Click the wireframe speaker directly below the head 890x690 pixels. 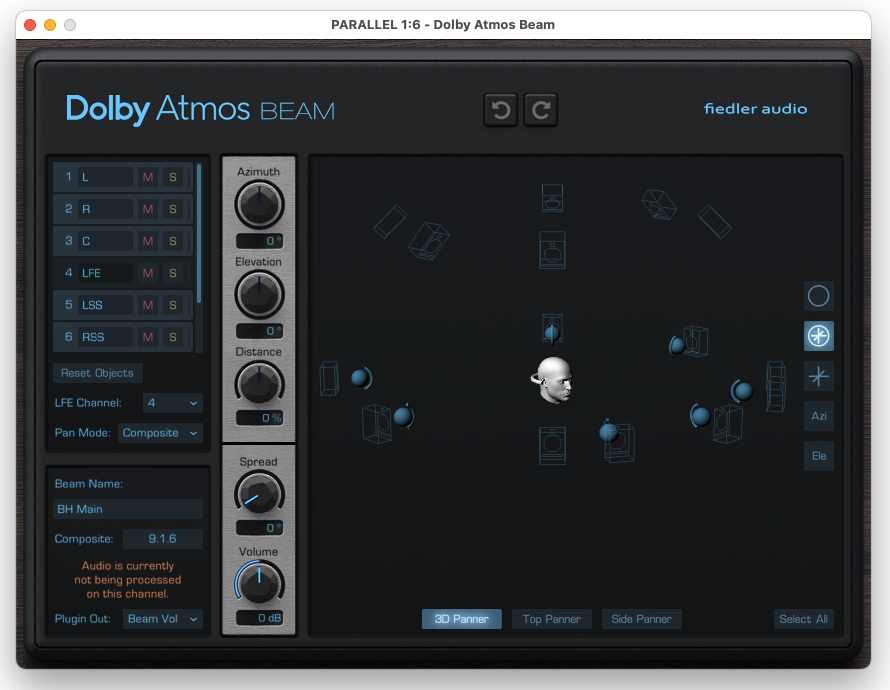552,445
